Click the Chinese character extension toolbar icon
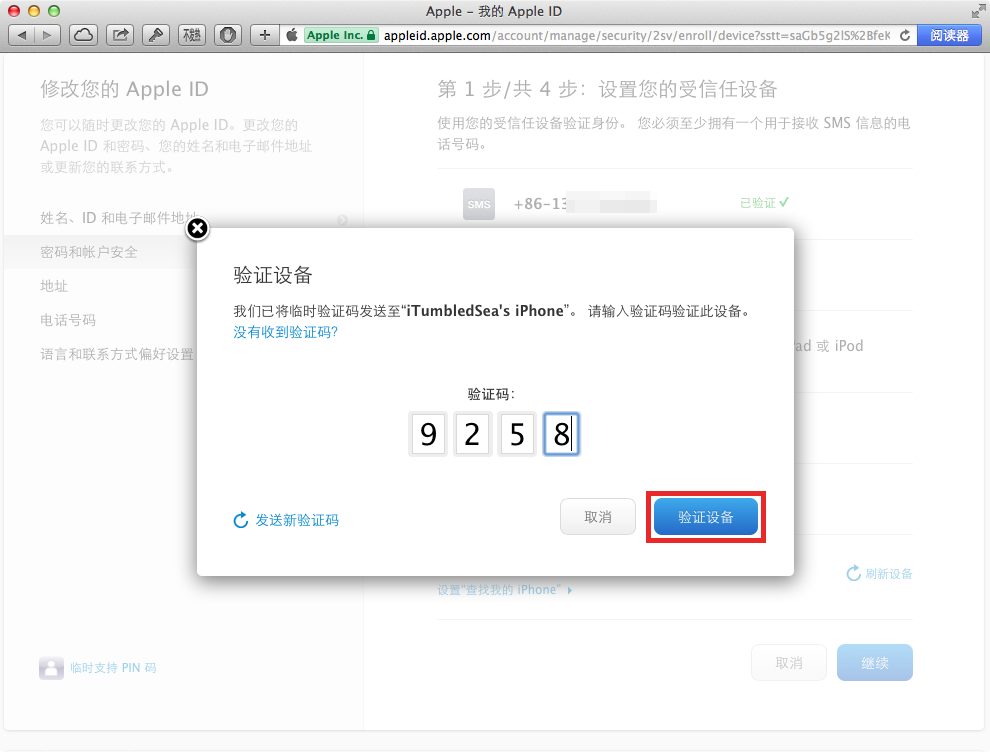990x752 pixels. click(x=192, y=35)
